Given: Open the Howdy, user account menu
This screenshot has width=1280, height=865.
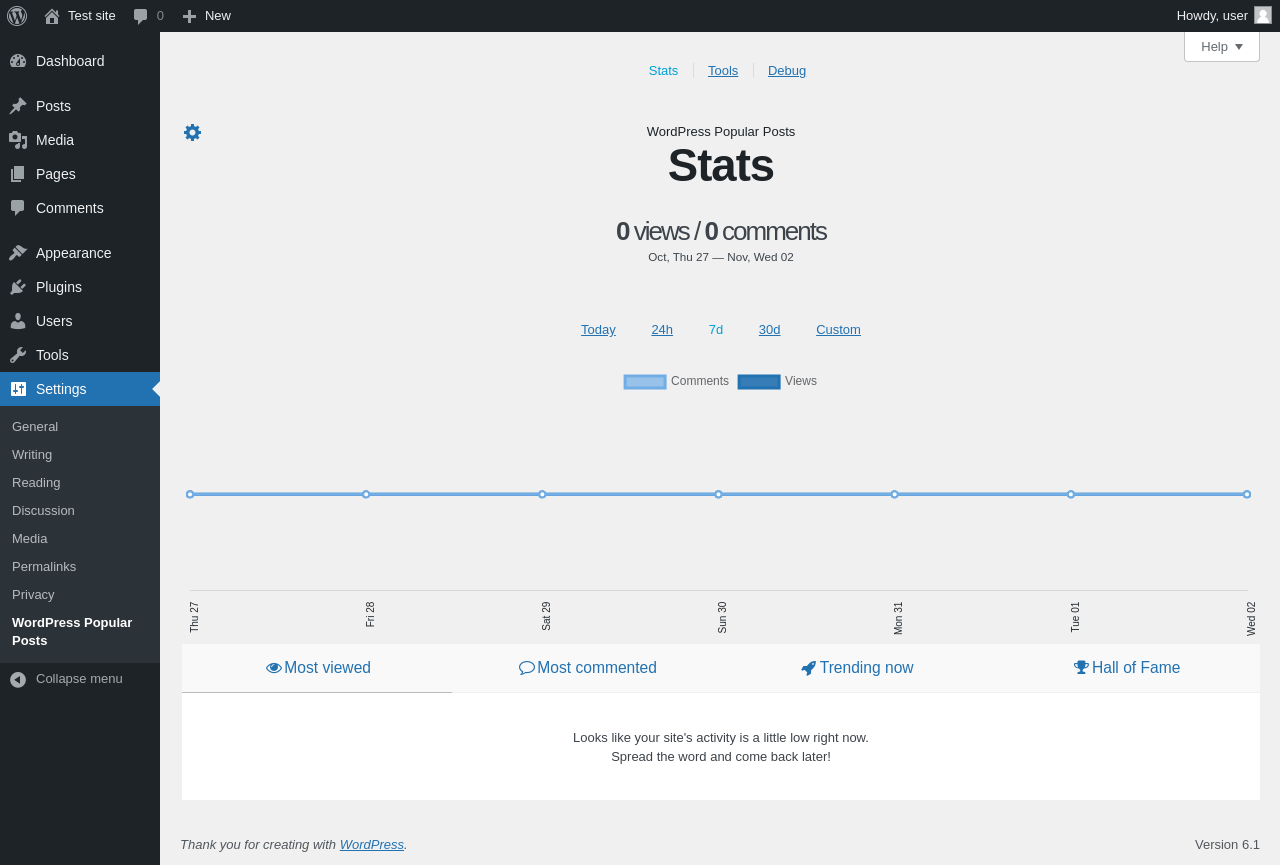Looking at the screenshot, I should pyautogui.click(x=1224, y=16).
